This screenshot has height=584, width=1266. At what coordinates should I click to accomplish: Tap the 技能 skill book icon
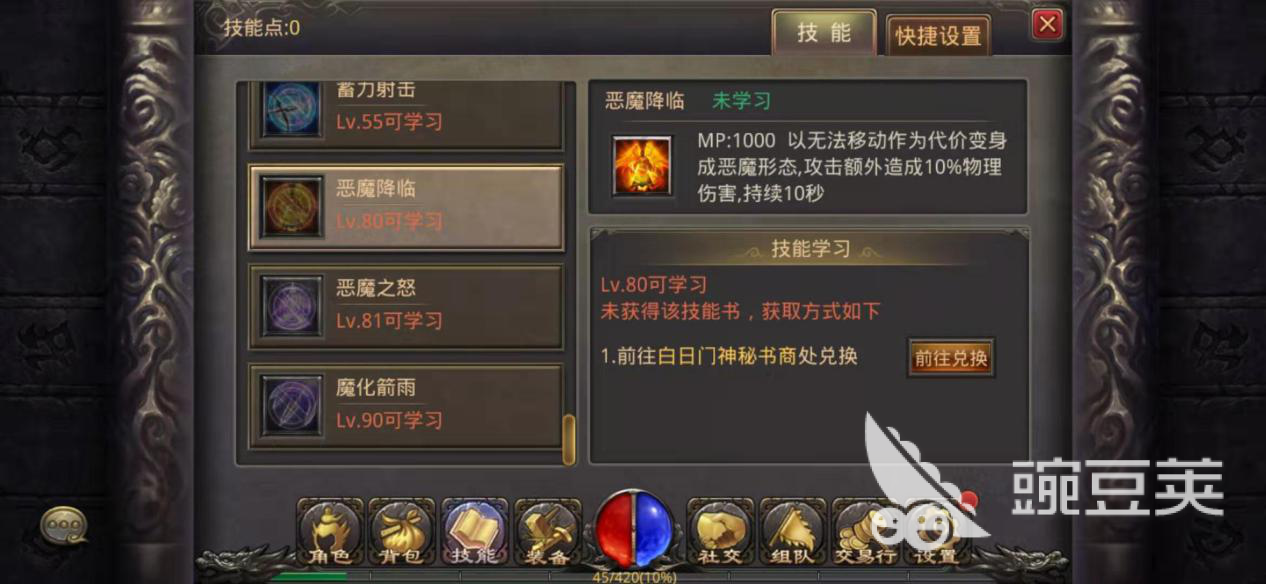[474, 532]
